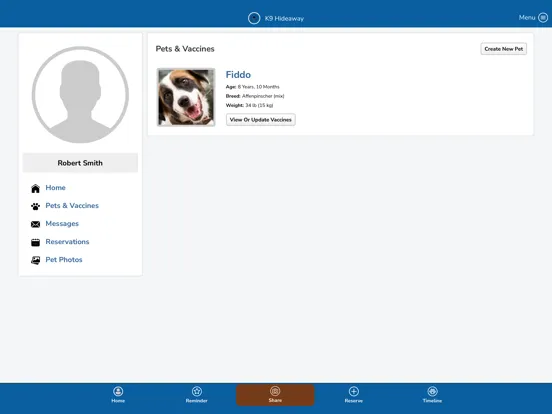
Task: Tap the Timeline icon in bottom bar
Action: pyautogui.click(x=432, y=391)
